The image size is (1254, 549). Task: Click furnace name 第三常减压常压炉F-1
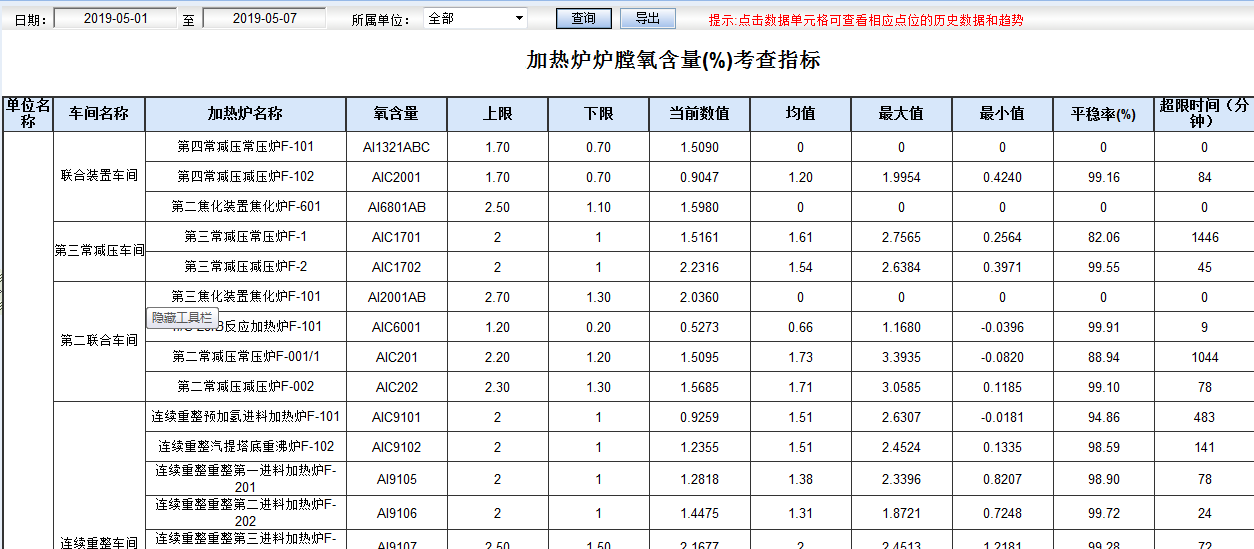point(245,237)
